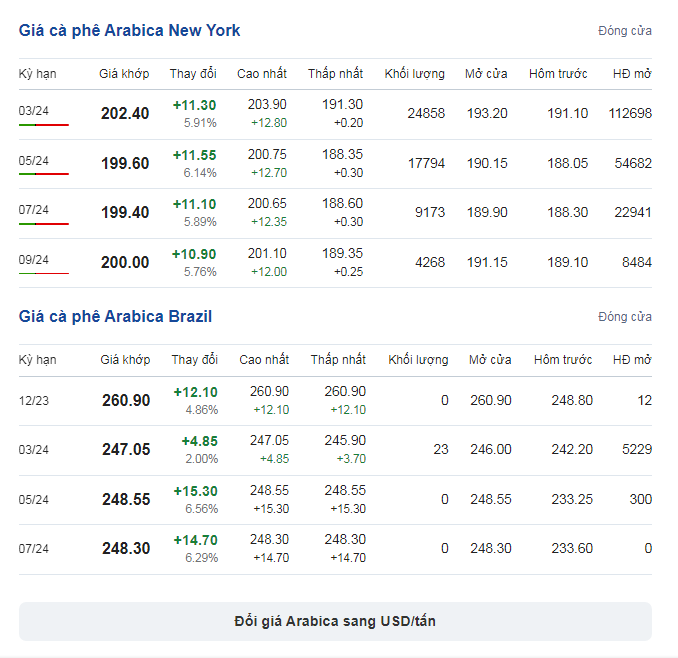Click the 'HĐ mở' header in the Brazil table

(632, 360)
